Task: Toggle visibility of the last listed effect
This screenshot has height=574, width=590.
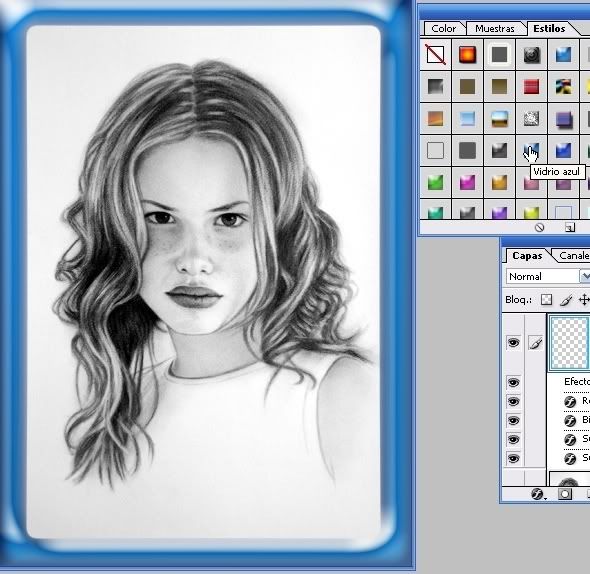Action: (513, 458)
